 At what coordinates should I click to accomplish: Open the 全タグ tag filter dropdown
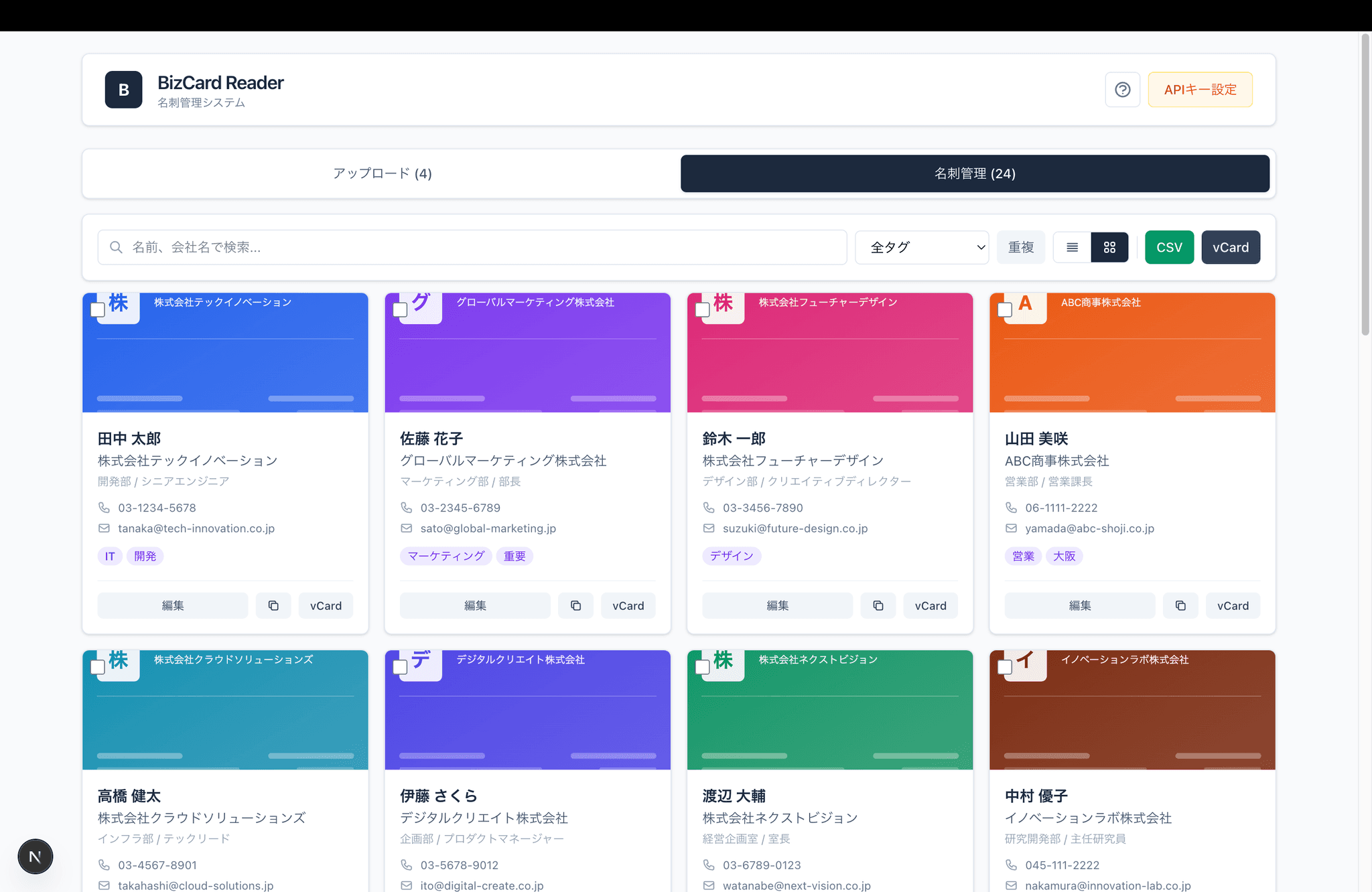coord(921,247)
